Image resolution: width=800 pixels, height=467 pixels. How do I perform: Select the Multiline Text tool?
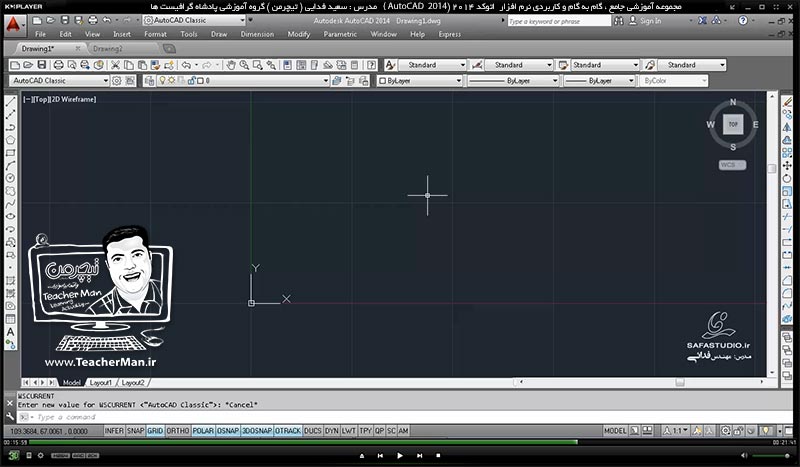(10, 332)
